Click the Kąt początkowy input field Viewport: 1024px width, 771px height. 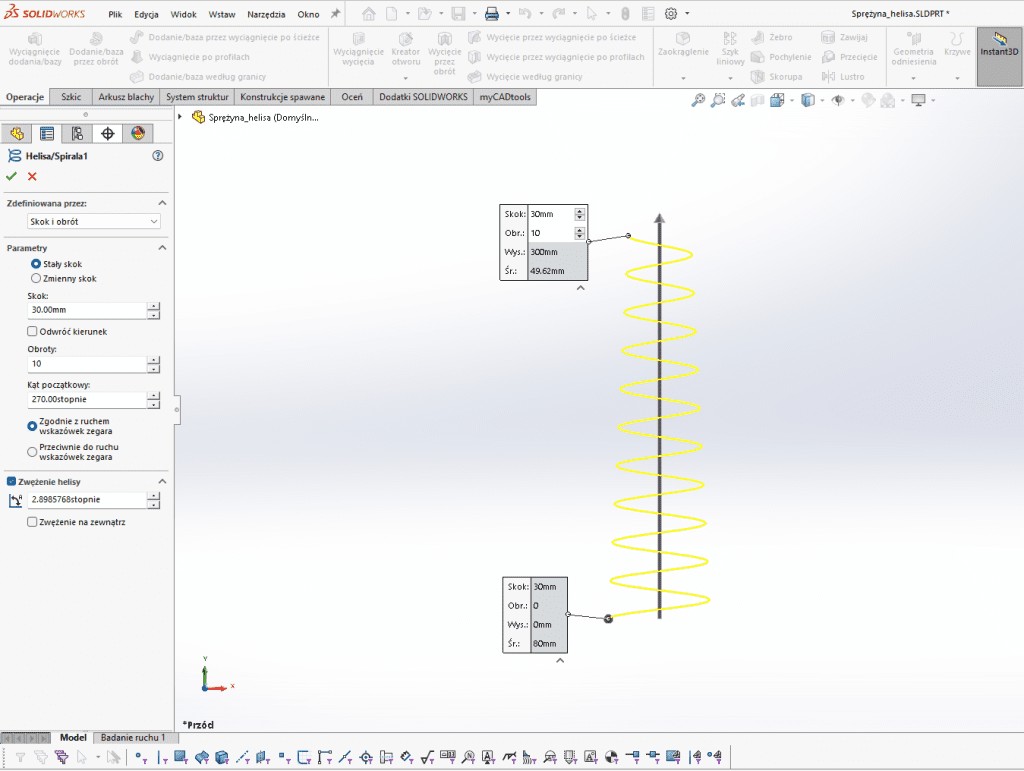click(86, 400)
